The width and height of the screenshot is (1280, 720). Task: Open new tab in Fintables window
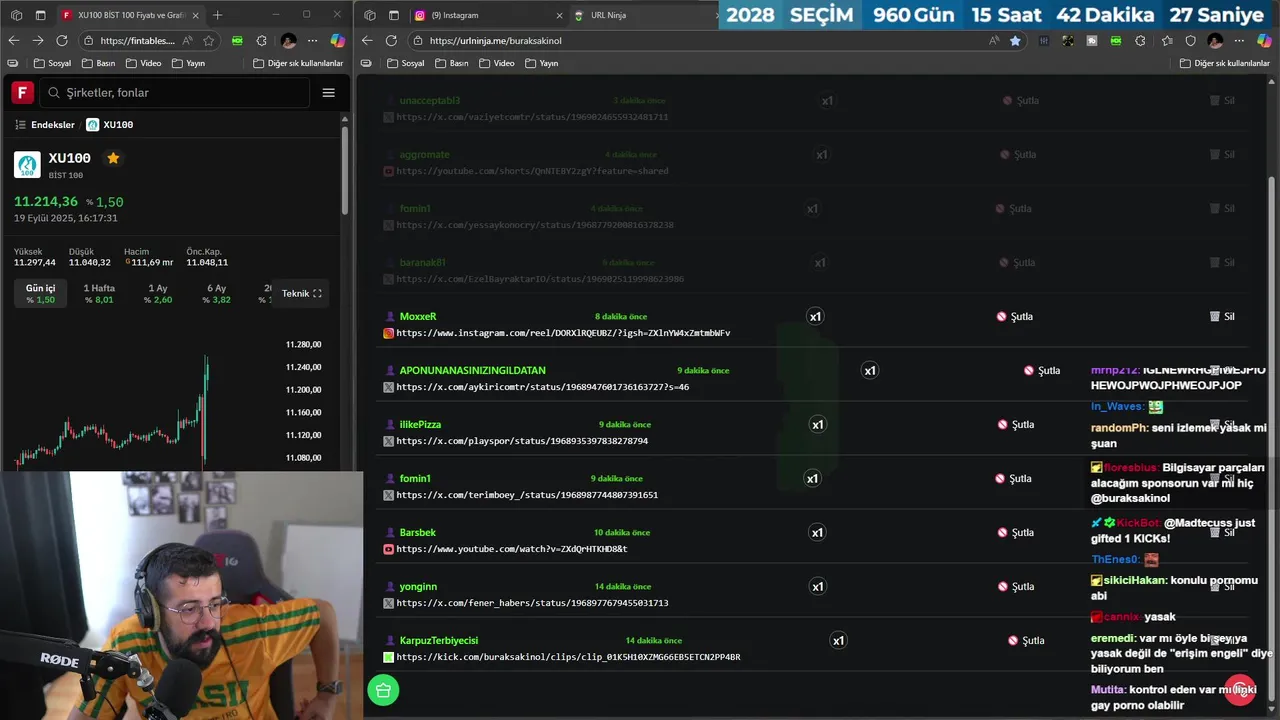pos(218,15)
